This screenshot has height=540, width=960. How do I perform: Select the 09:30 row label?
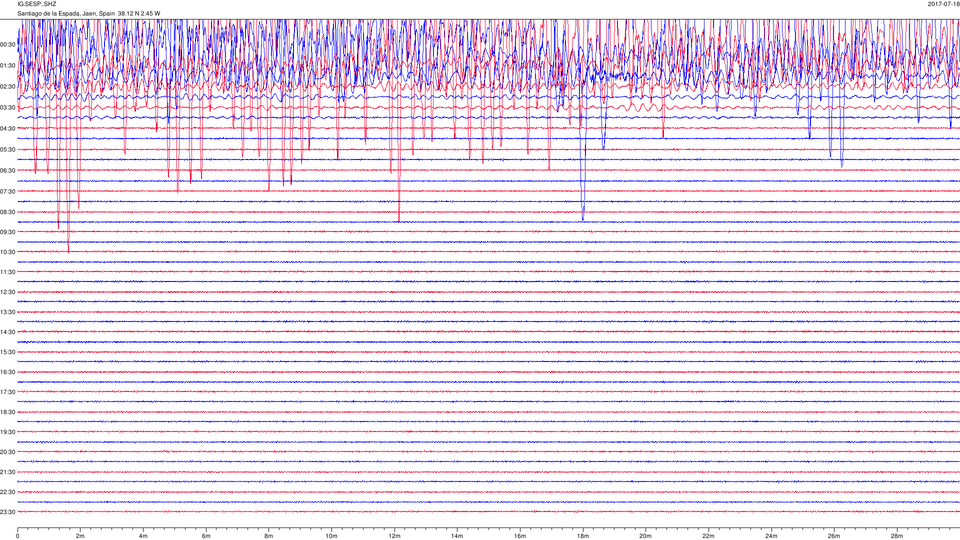[8, 232]
